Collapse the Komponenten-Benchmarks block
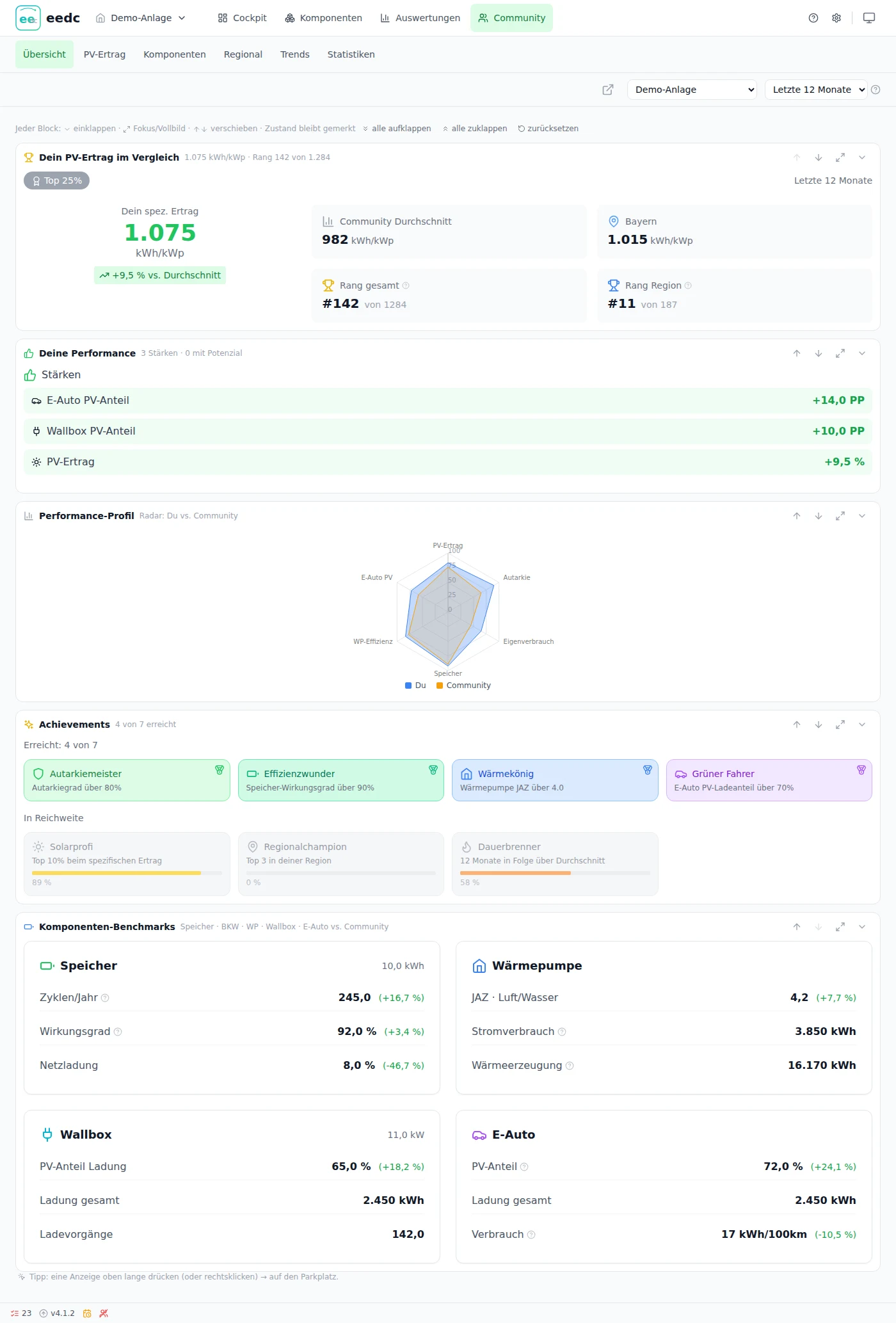 click(862, 927)
